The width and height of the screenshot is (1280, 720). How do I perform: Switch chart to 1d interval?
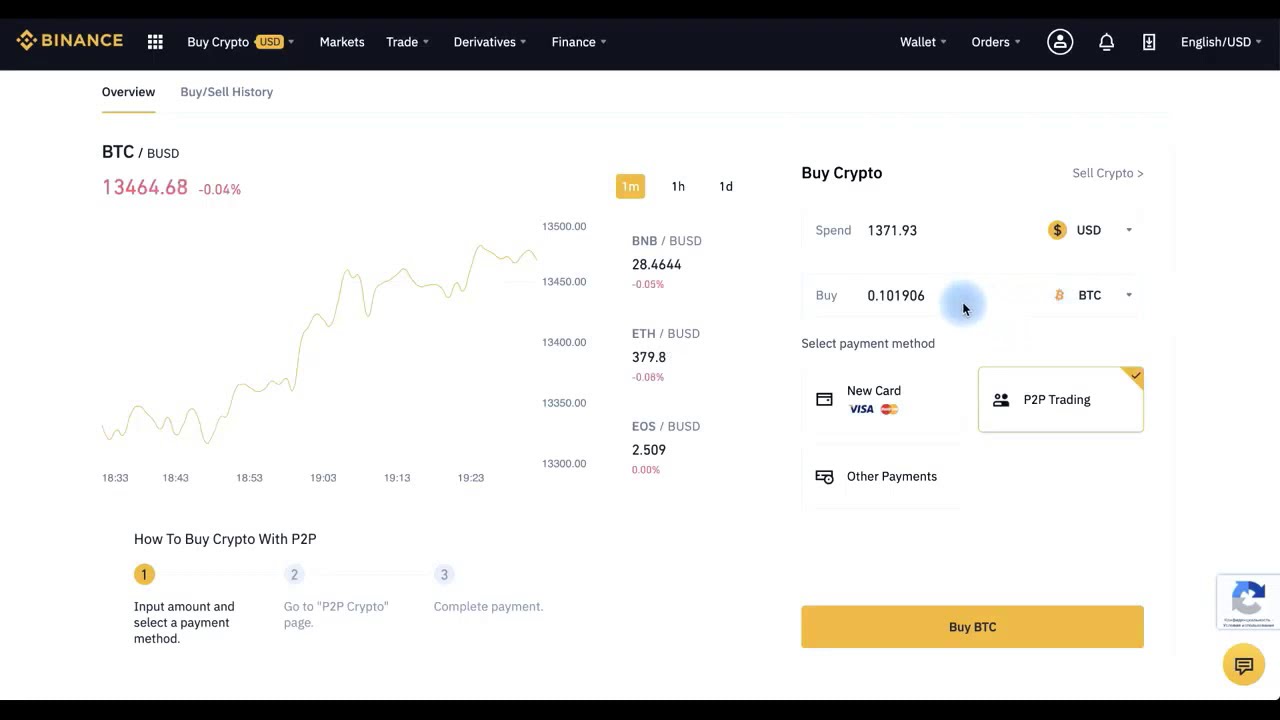[x=726, y=186]
